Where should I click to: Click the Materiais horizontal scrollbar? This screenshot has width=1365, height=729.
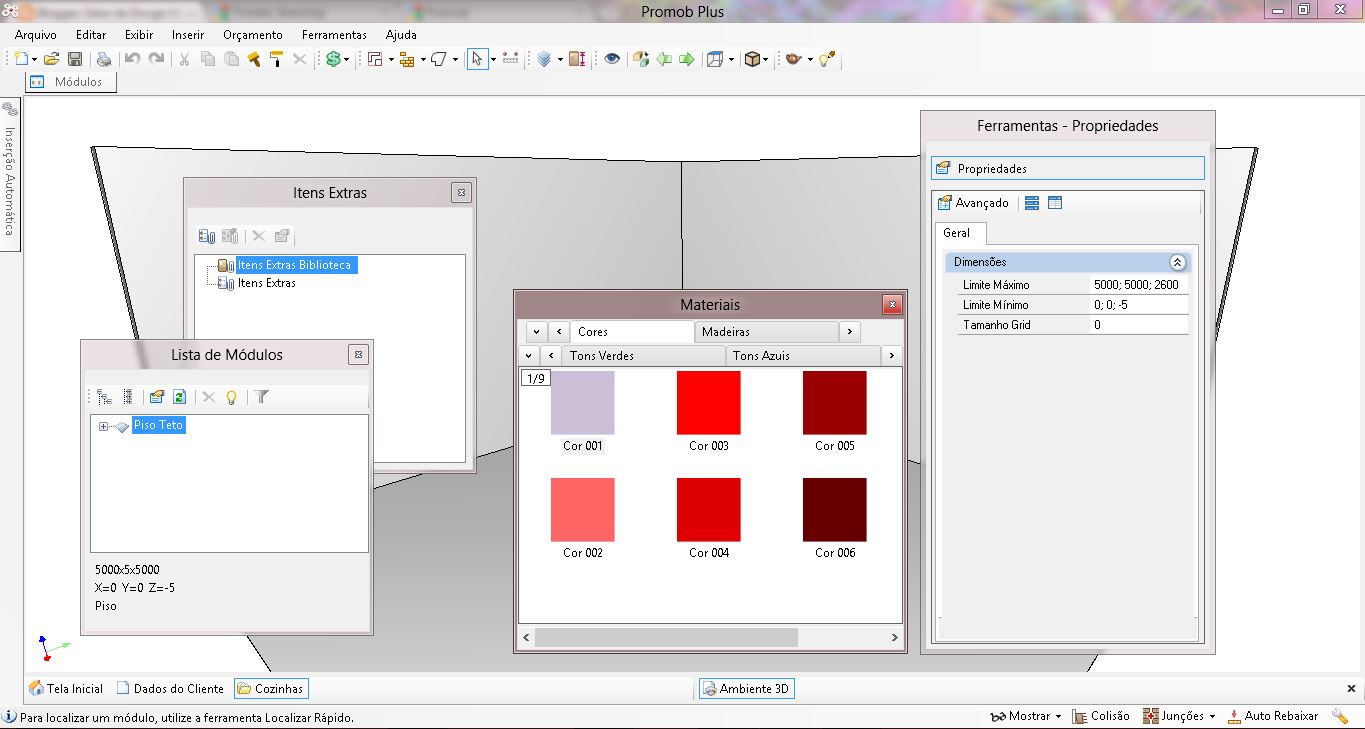pos(666,637)
